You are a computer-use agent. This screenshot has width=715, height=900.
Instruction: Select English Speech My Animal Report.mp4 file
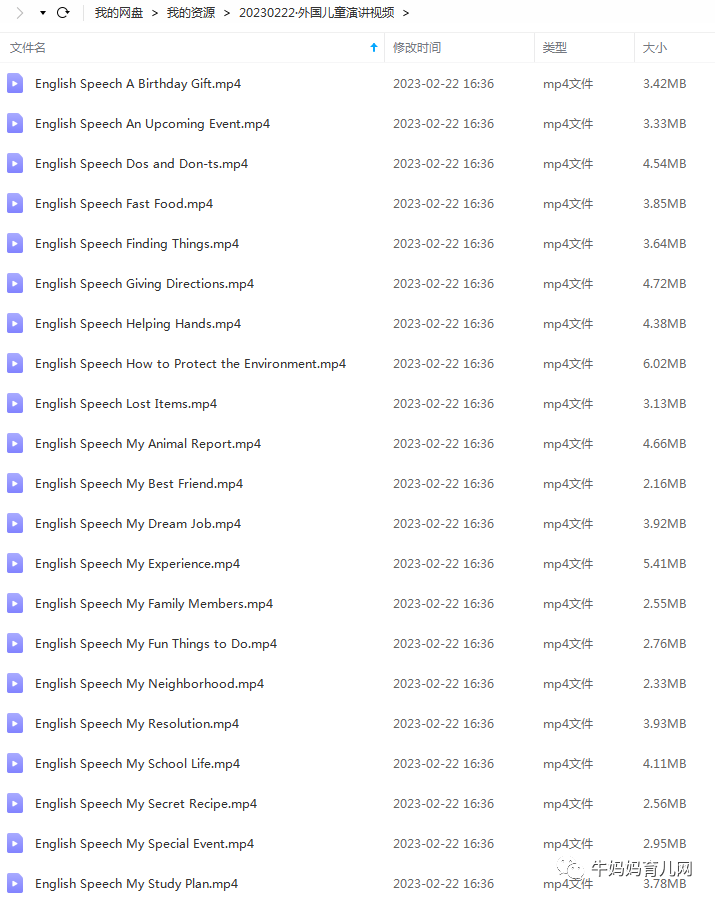(148, 444)
